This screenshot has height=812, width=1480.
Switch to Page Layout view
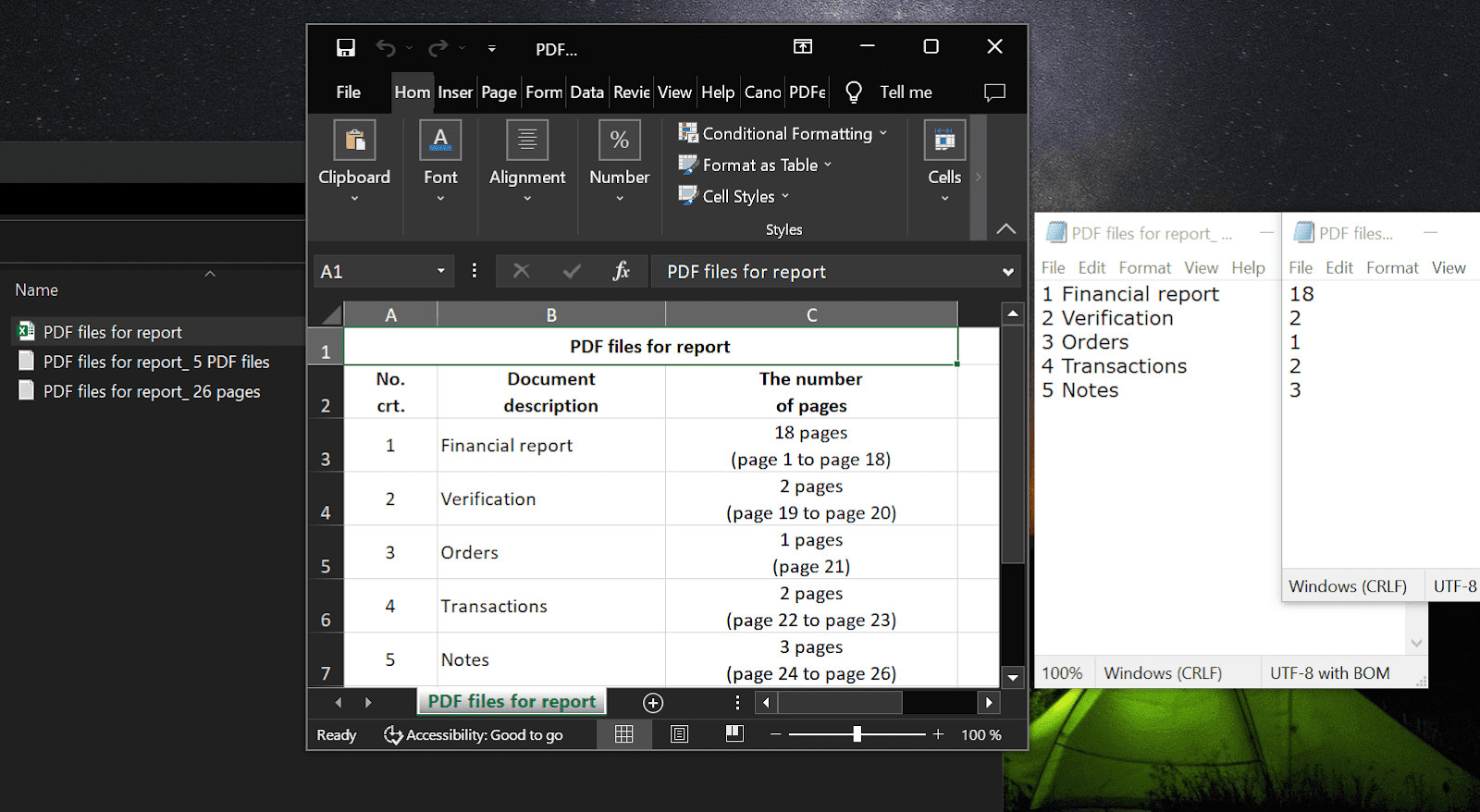click(680, 734)
